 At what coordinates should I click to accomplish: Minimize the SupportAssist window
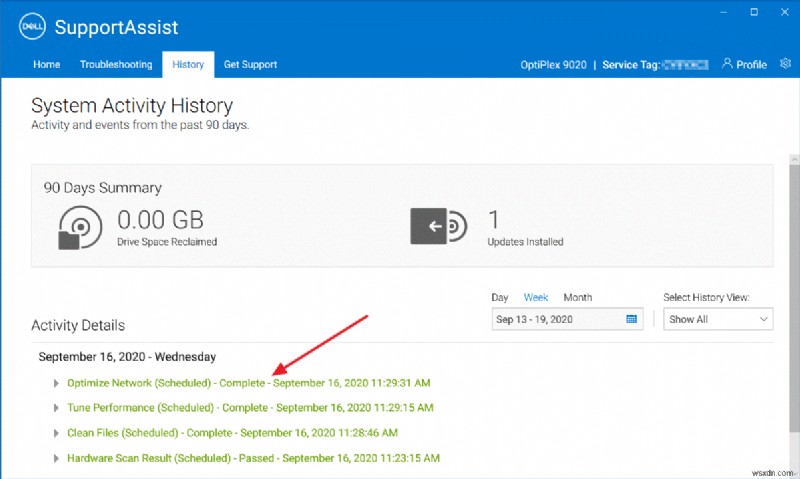[x=723, y=12]
